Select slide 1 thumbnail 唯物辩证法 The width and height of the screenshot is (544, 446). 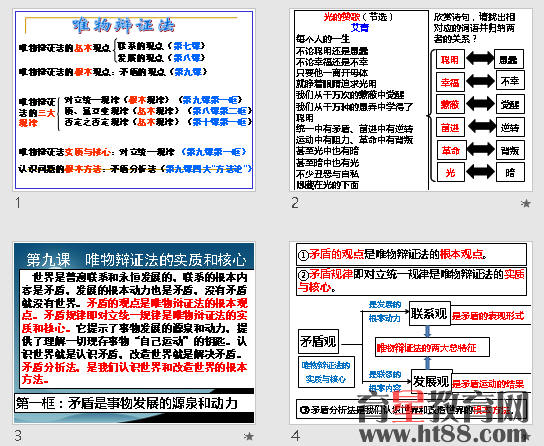point(134,100)
